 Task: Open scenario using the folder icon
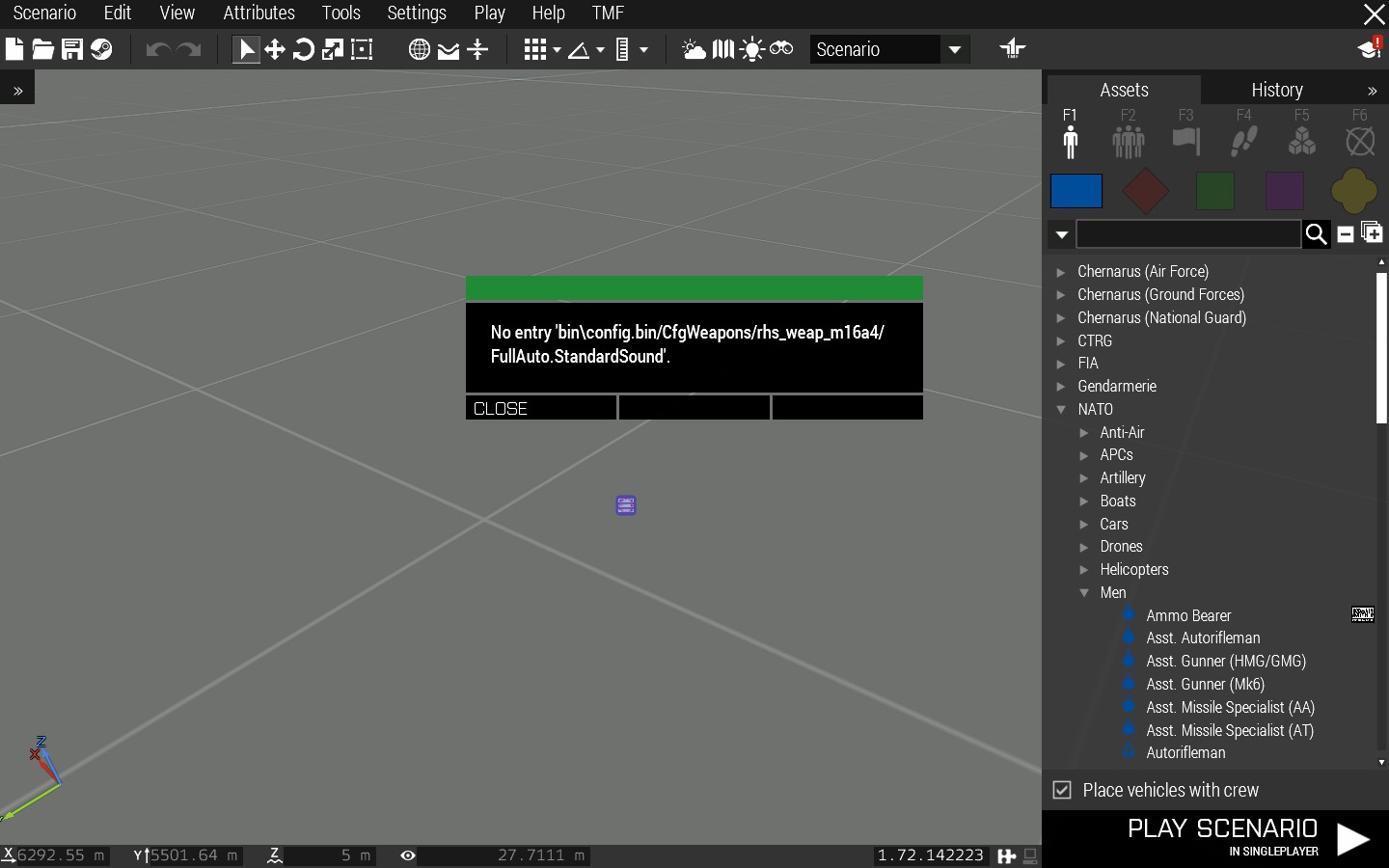(x=43, y=49)
